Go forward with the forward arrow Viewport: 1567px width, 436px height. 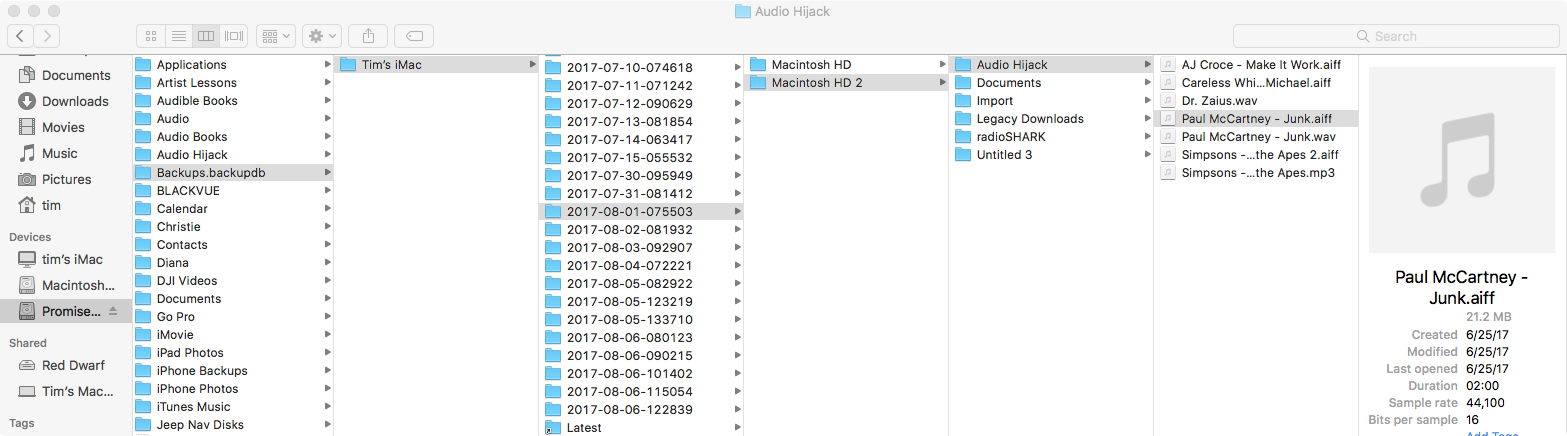pos(47,36)
